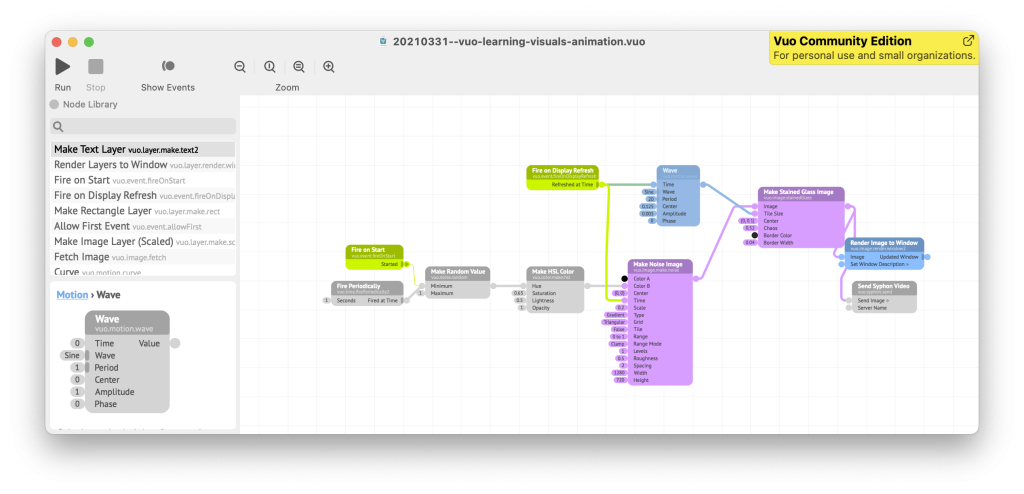Select the Render Image to Window node

point(885,243)
